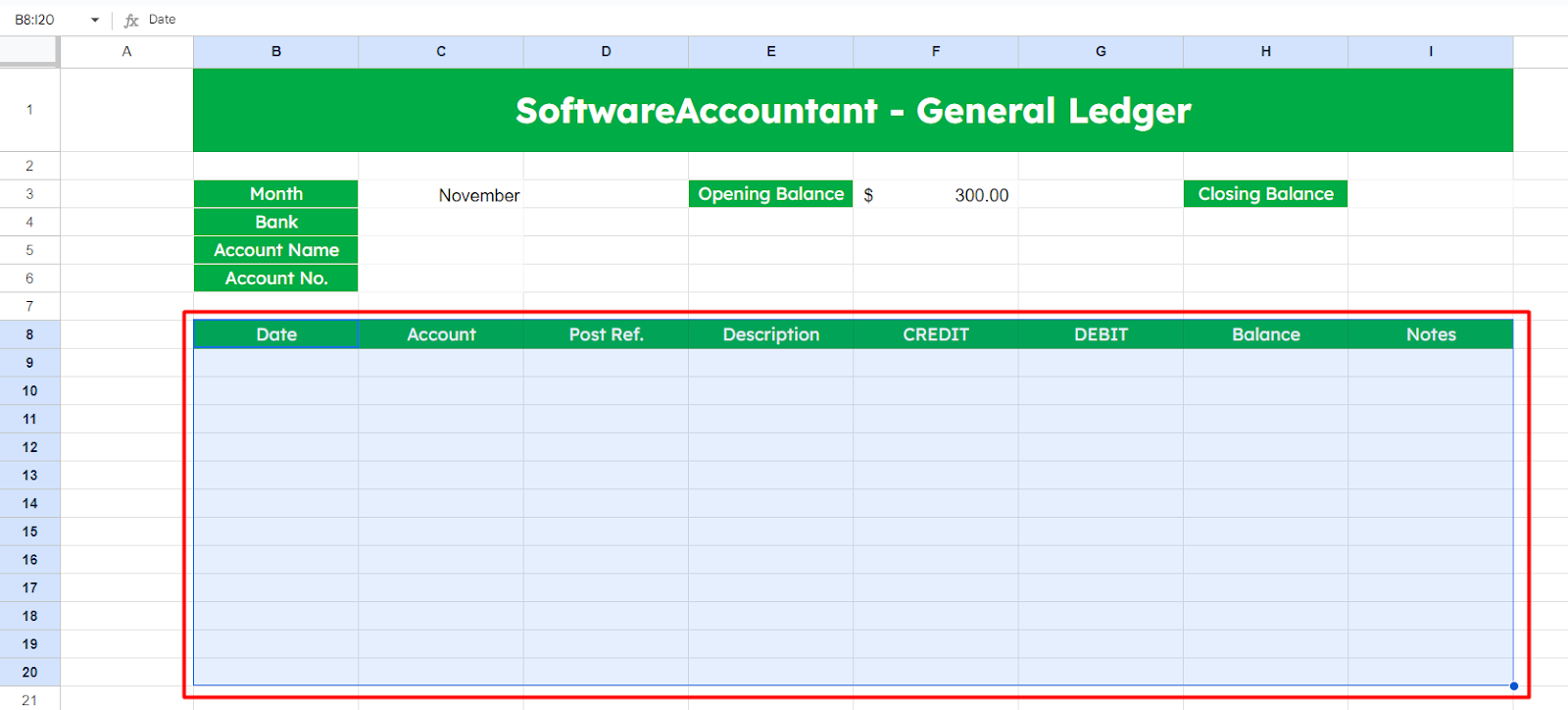Select the Bank label cell
Viewport: 1568px width, 710px height.
point(276,223)
